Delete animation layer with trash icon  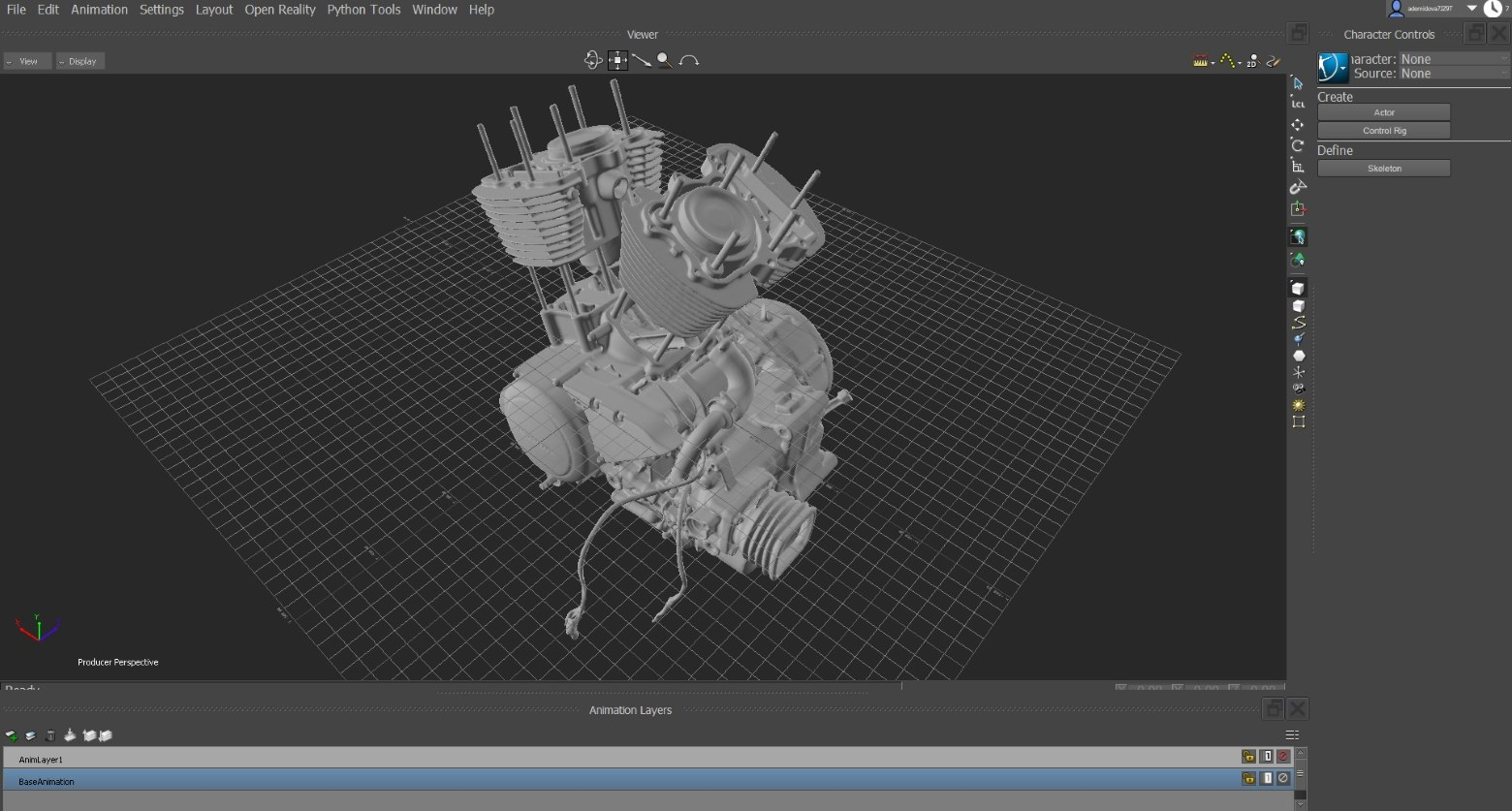tap(50, 735)
